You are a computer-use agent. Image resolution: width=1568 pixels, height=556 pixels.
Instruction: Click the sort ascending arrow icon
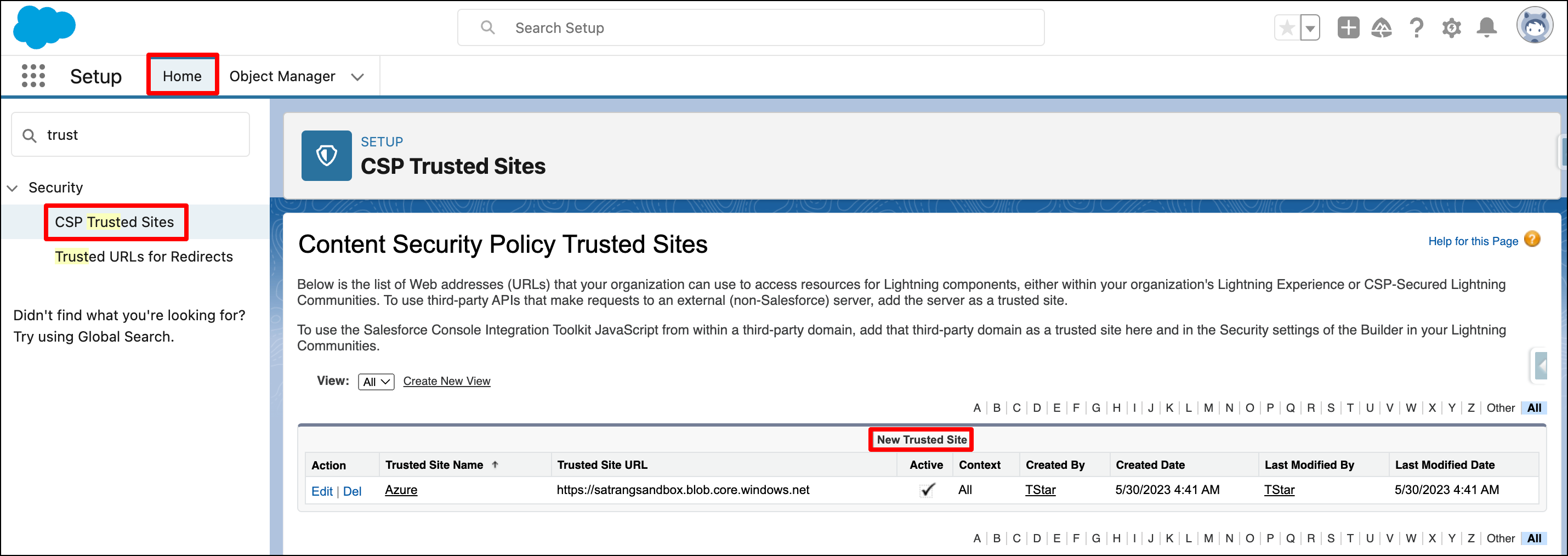pyautogui.click(x=495, y=464)
